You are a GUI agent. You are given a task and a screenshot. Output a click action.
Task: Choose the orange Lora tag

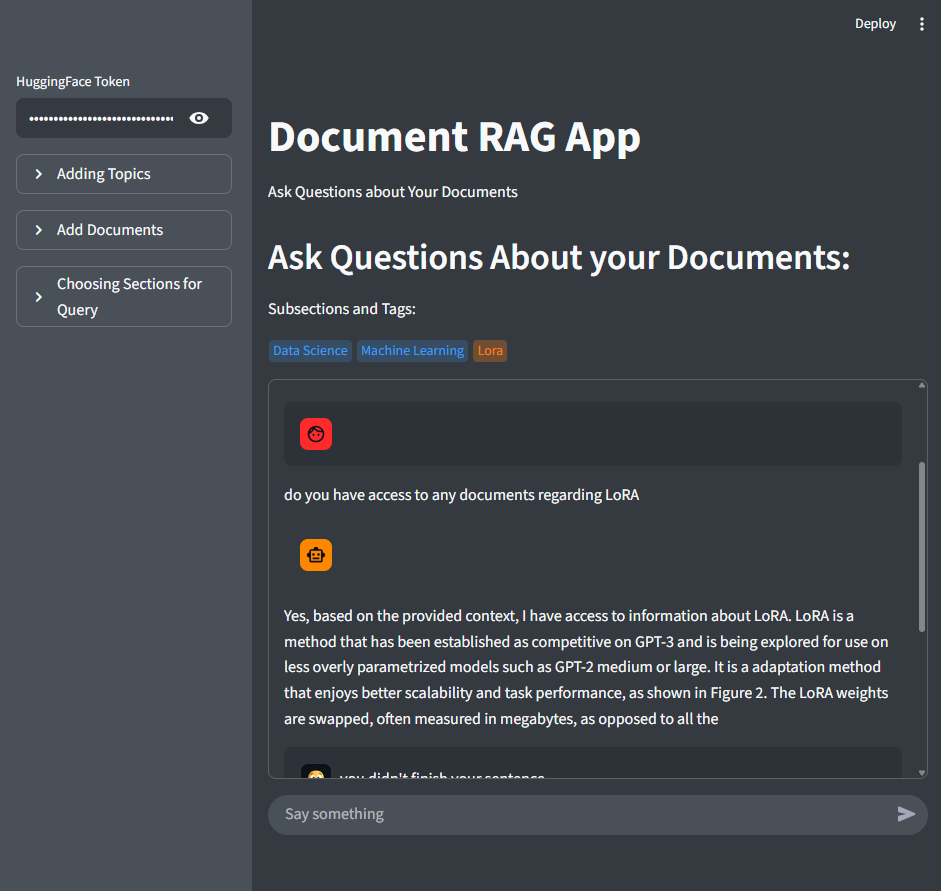(490, 351)
